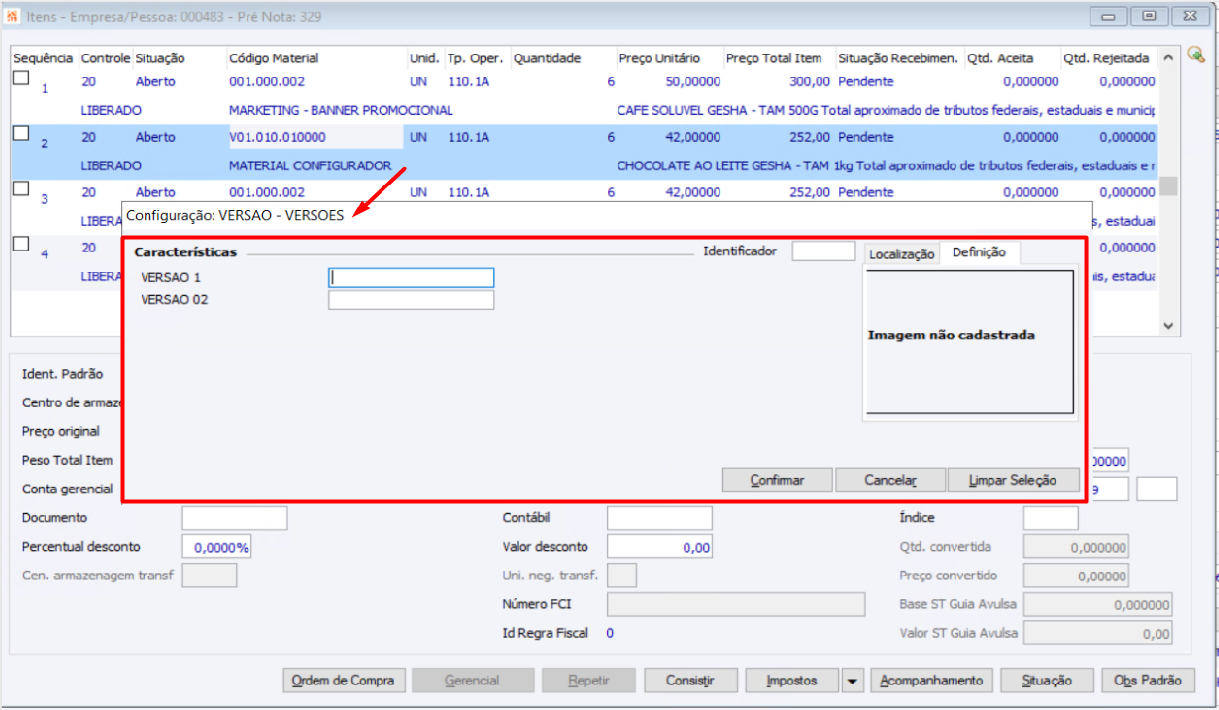Click the Situação Recebimen. column header
1219x710 pixels.
899,58
